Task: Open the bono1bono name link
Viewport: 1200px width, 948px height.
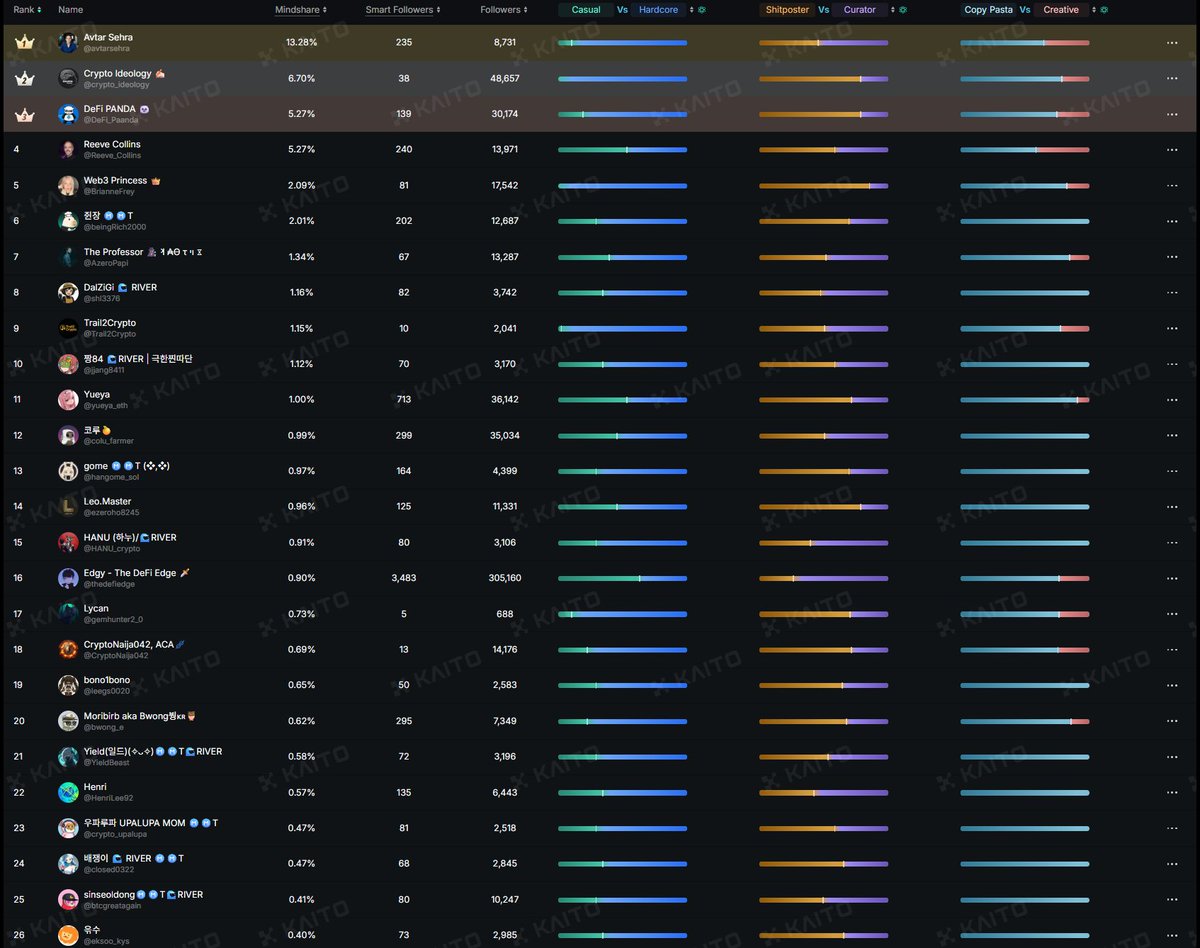Action: (106, 680)
